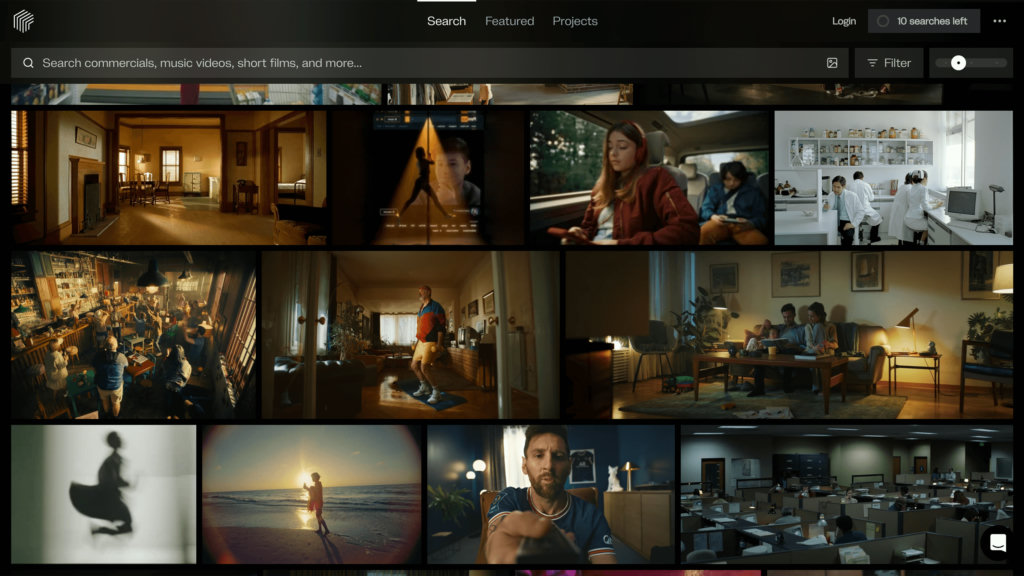The image size is (1024, 576).
Task: Open the man exercising in living room thumbnail
Action: 411,335
